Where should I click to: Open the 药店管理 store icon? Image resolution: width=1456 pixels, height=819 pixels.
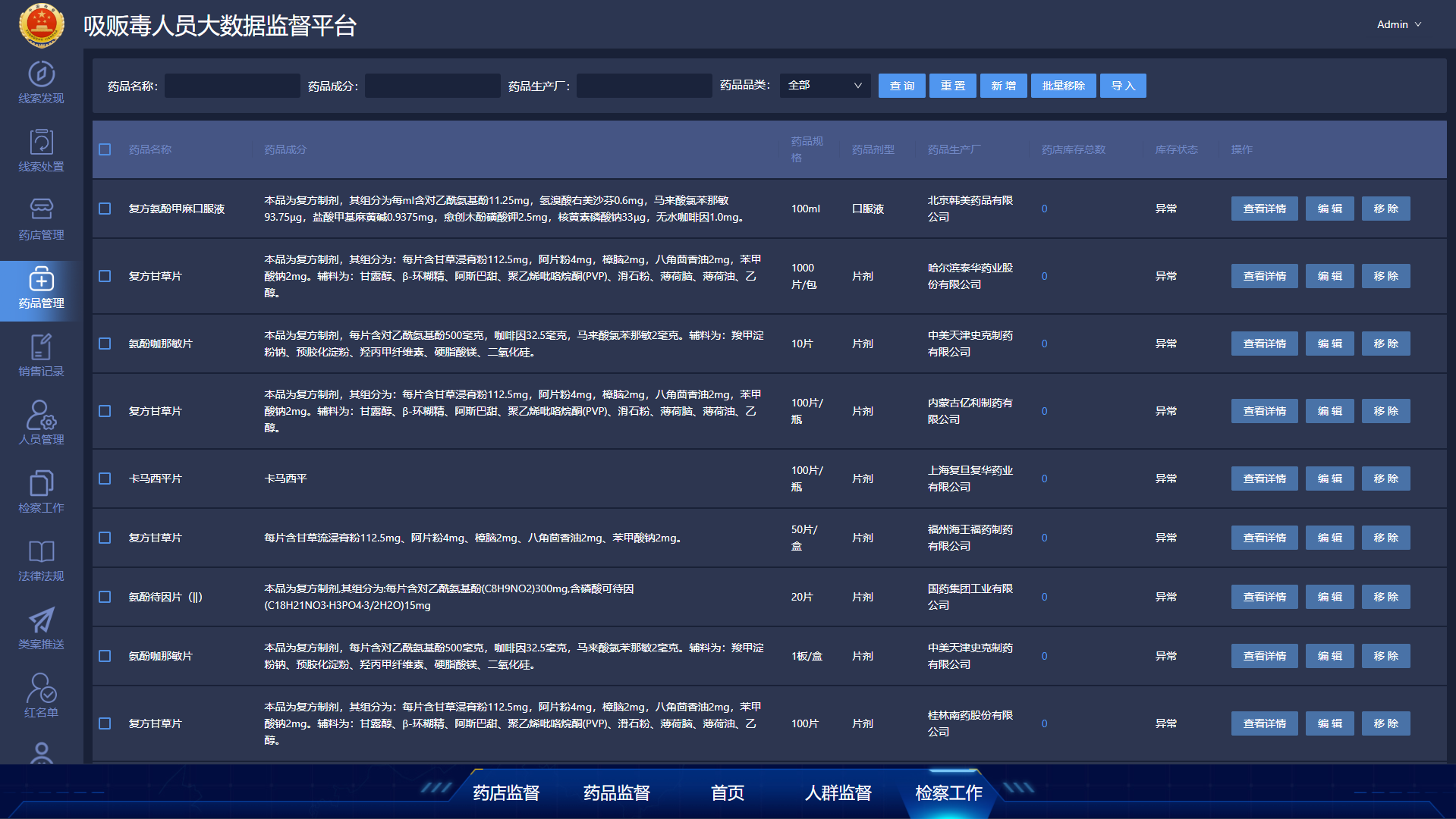(x=41, y=209)
